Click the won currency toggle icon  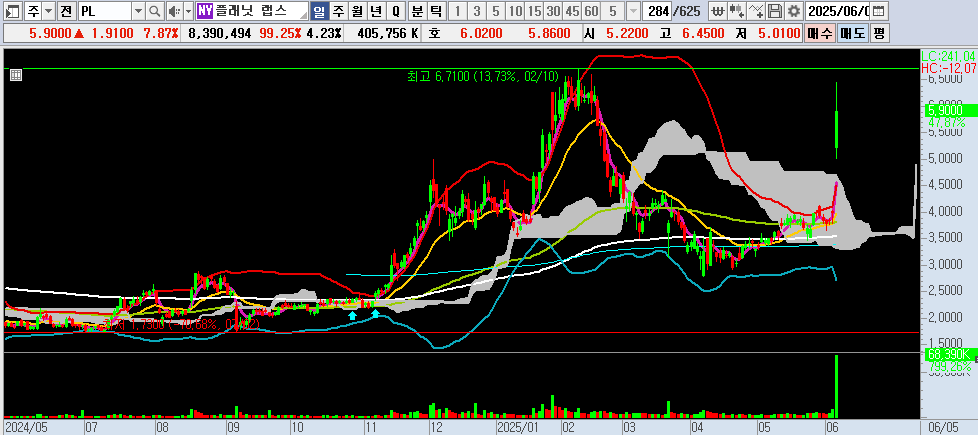click(718, 11)
